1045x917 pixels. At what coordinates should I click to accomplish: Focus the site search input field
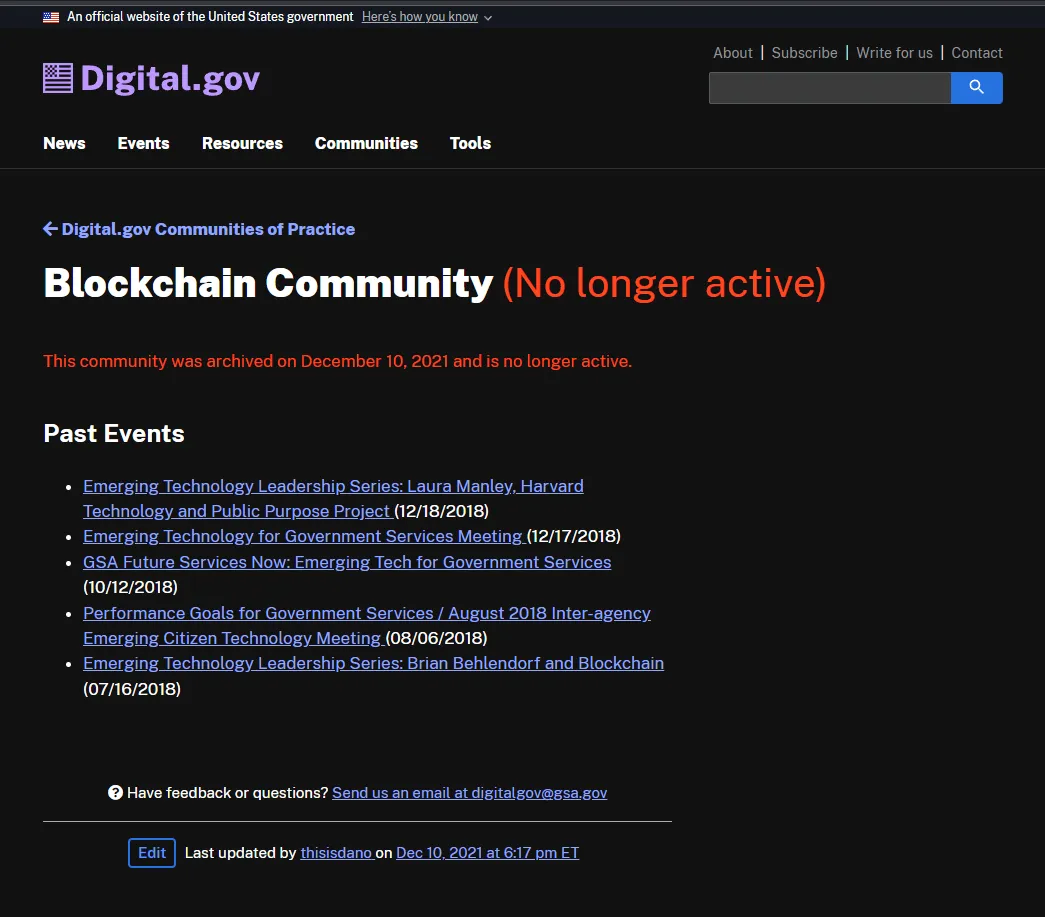coord(830,87)
